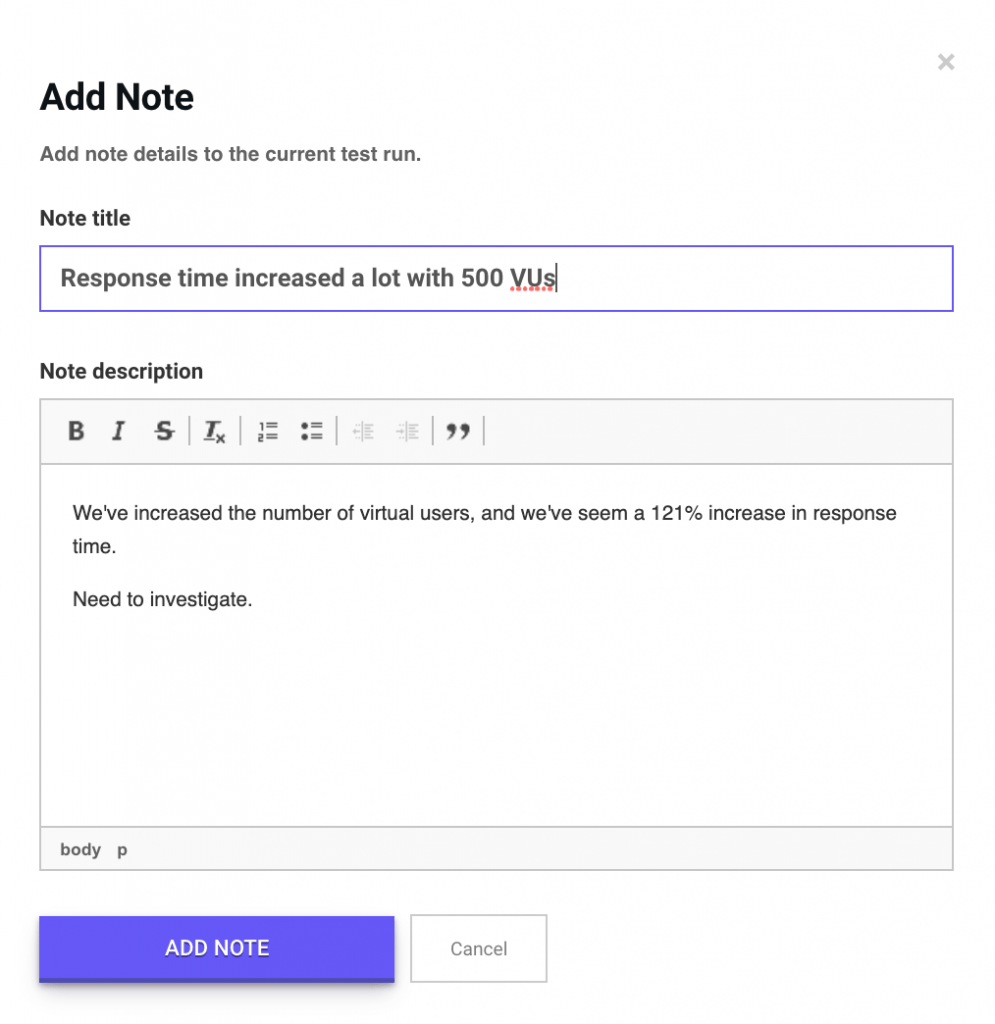Click into the Note title input field
The height and width of the screenshot is (1024, 995).
pos(496,278)
